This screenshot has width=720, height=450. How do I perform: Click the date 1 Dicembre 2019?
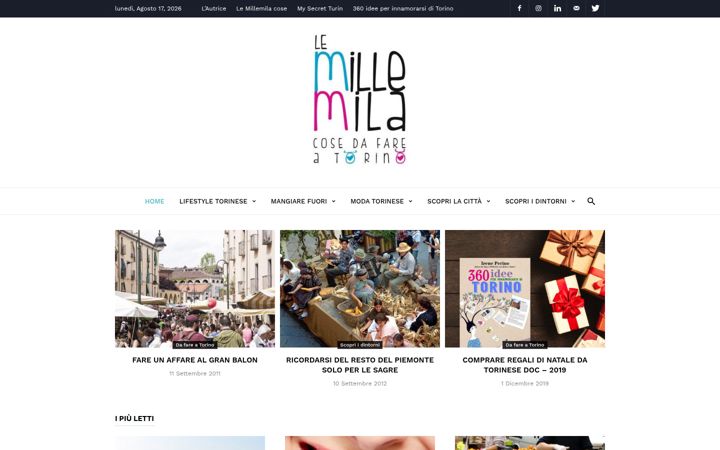[525, 383]
